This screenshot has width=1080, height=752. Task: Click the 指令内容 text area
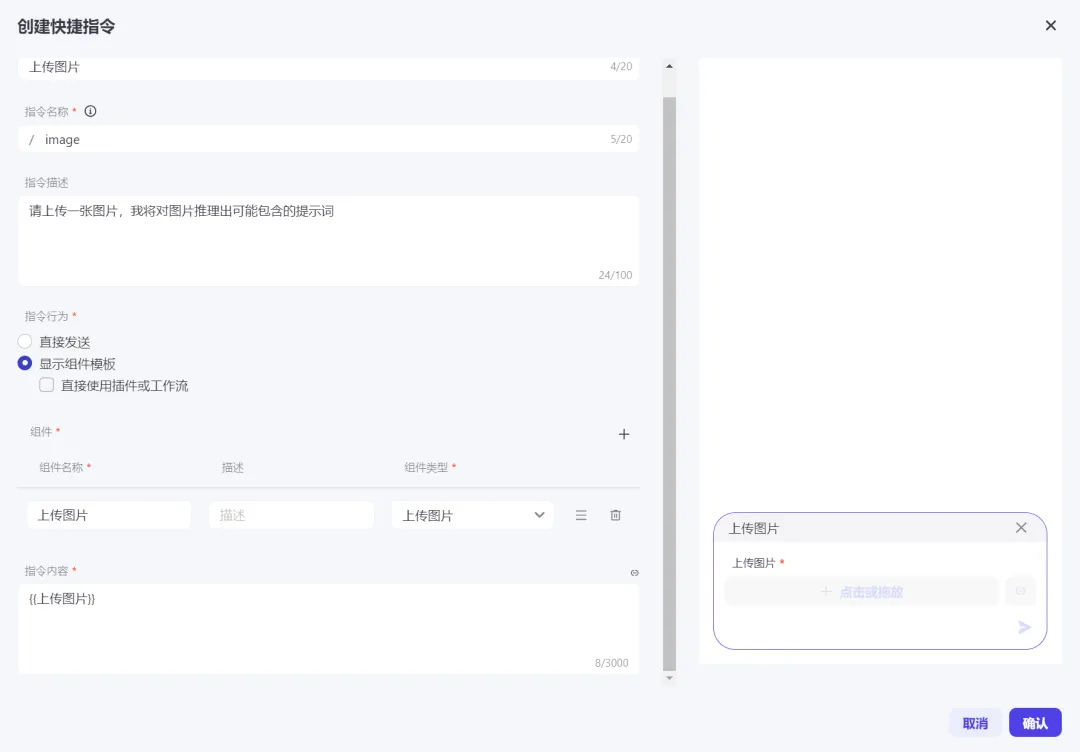(329, 629)
